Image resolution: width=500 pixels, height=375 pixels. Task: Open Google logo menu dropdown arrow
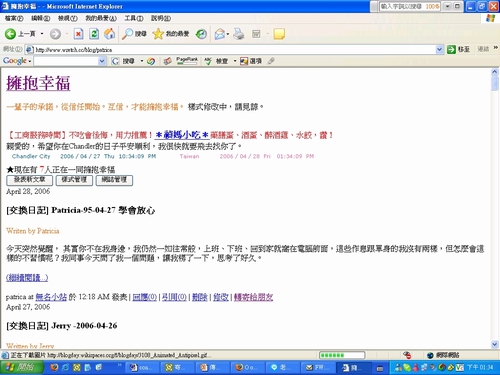(x=30, y=61)
